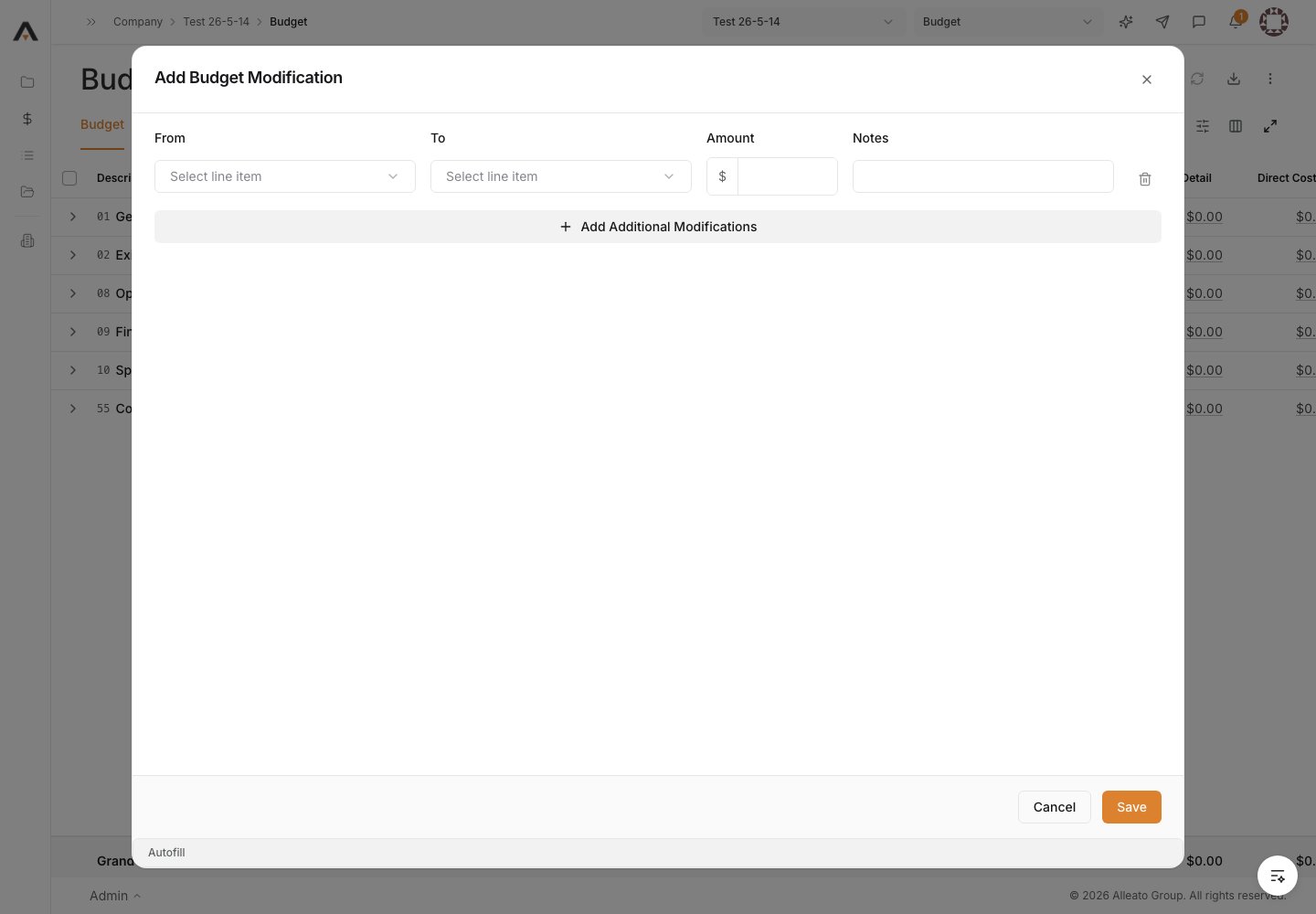Toggle fullscreen expand icon

pos(1270,126)
